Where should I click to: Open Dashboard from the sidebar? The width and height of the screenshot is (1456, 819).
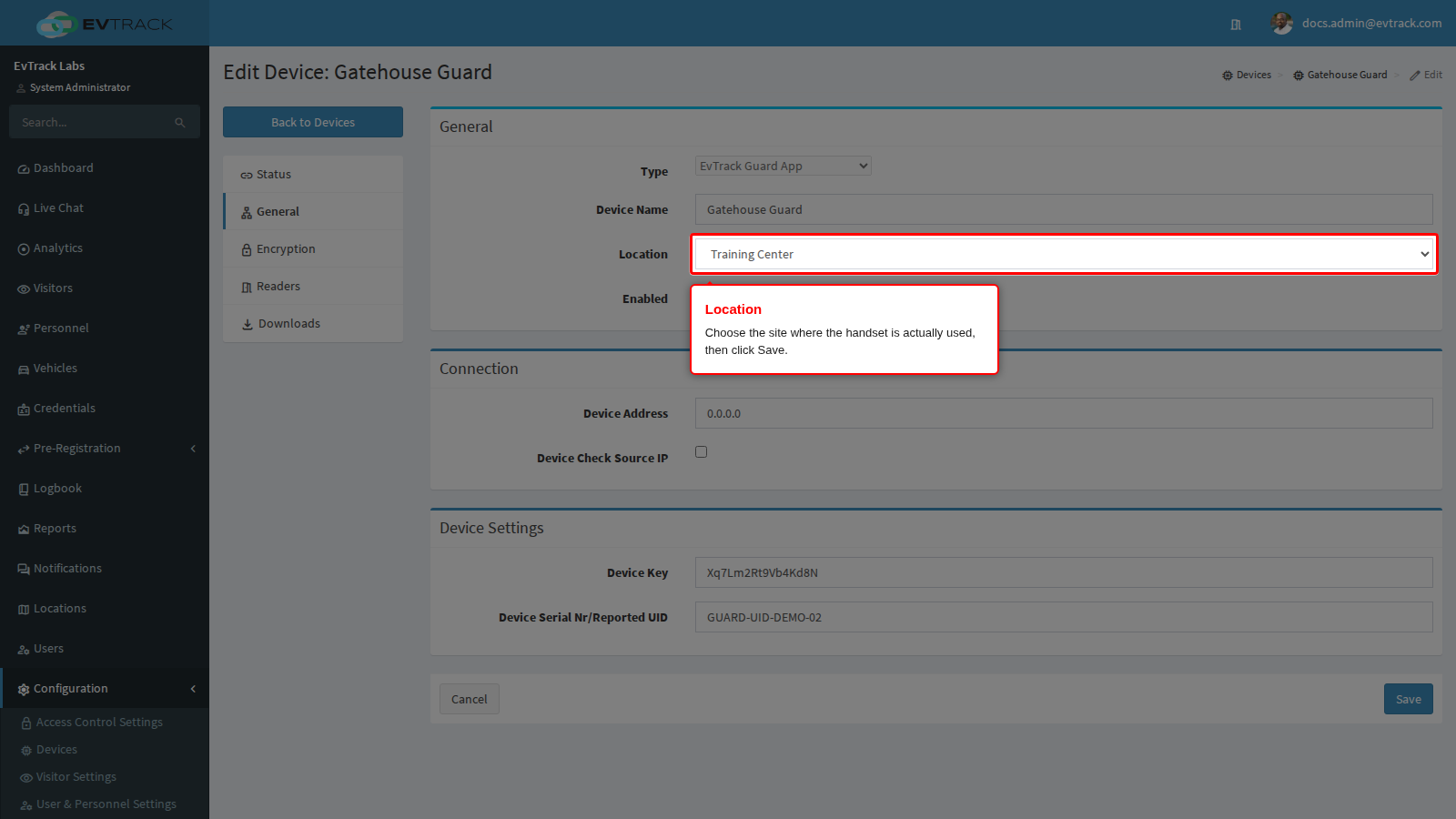[x=105, y=168]
